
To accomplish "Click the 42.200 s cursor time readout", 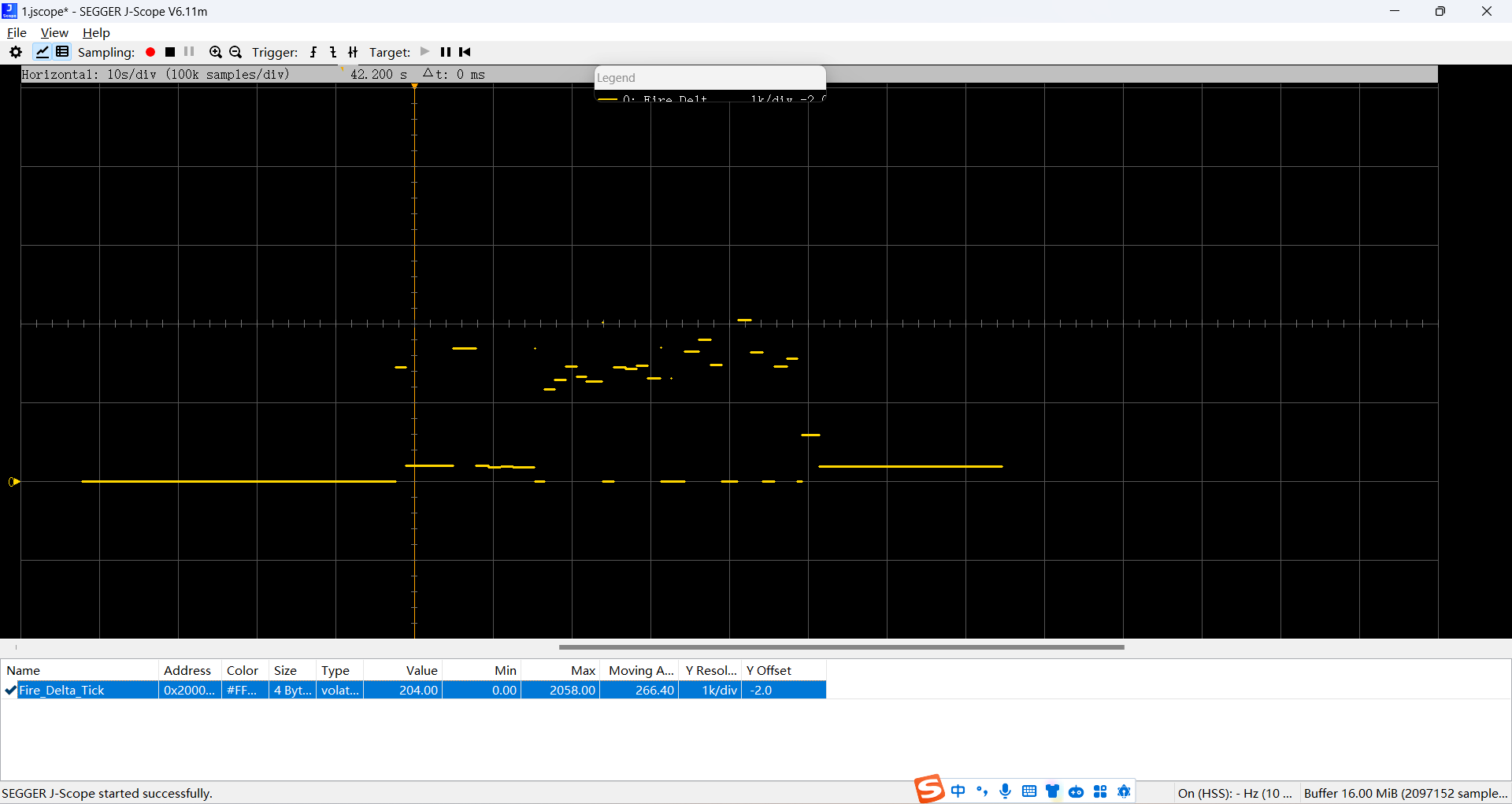I will pyautogui.click(x=379, y=74).
